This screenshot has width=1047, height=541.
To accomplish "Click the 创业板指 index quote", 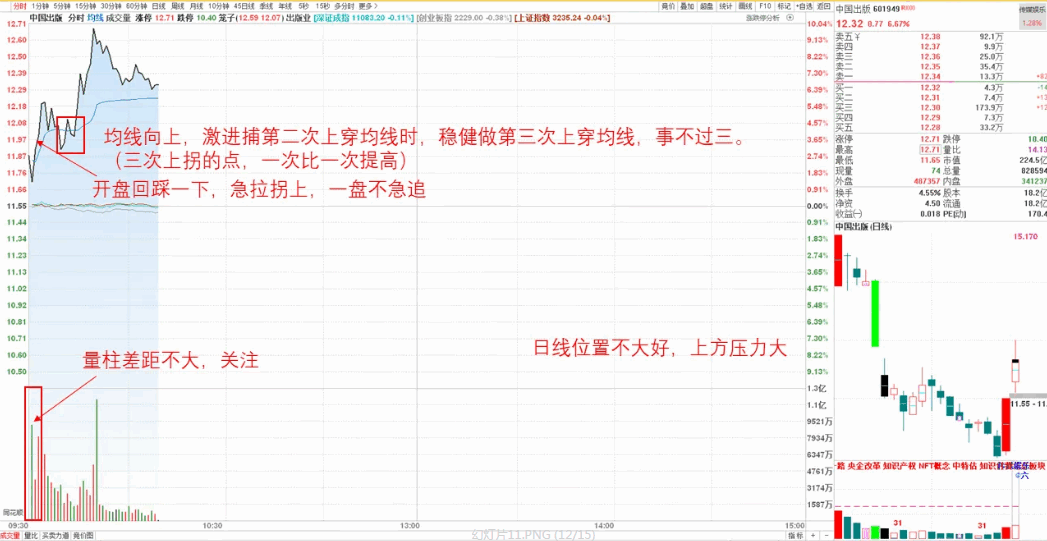I will click(465, 18).
